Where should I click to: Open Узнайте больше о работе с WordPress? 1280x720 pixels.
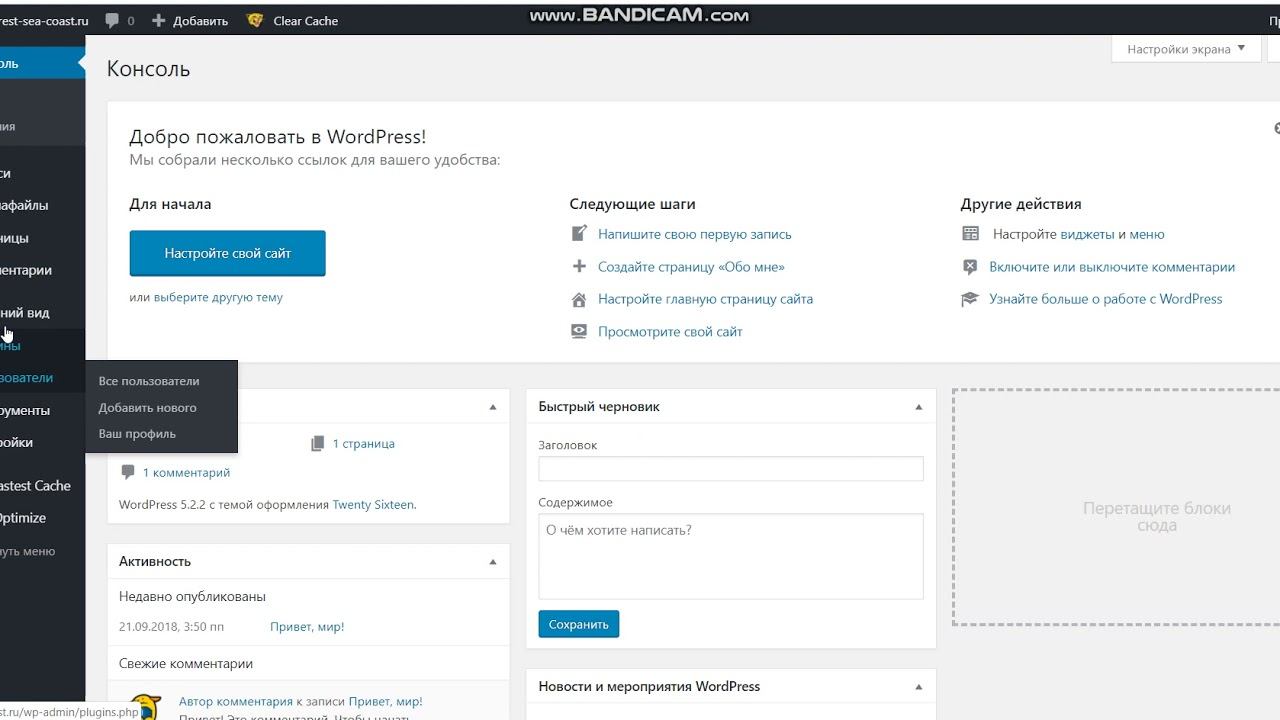click(1106, 299)
